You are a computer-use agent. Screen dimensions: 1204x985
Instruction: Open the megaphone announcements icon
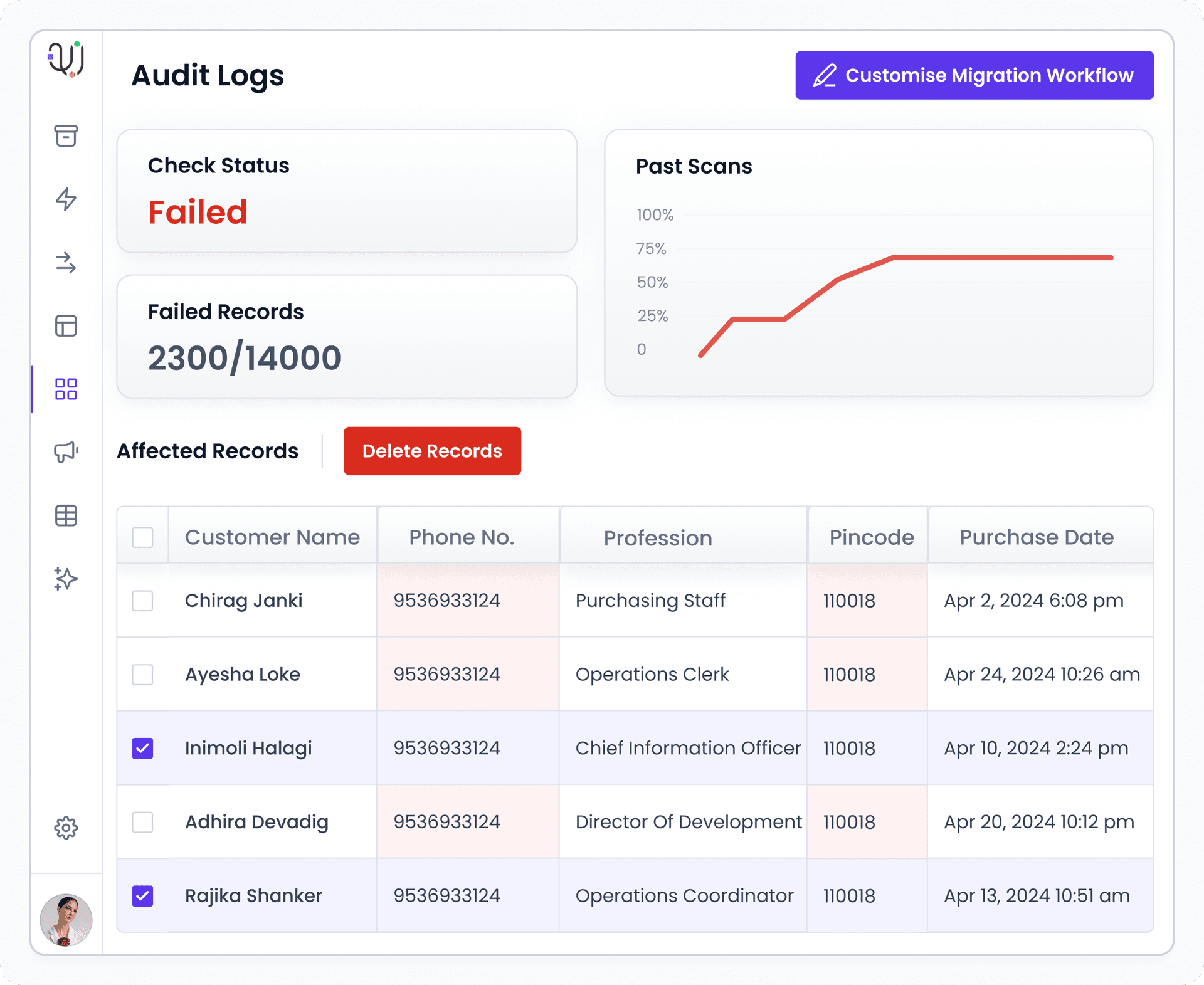[65, 453]
